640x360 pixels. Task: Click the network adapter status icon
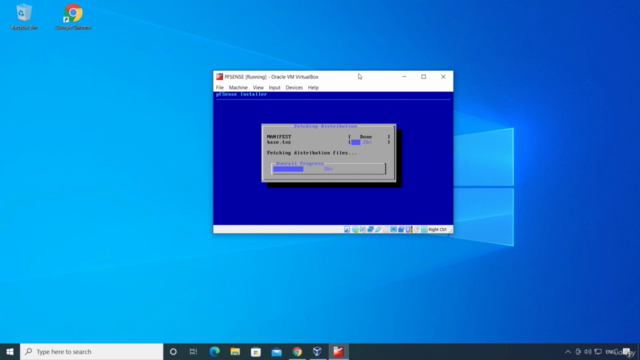tap(370, 229)
